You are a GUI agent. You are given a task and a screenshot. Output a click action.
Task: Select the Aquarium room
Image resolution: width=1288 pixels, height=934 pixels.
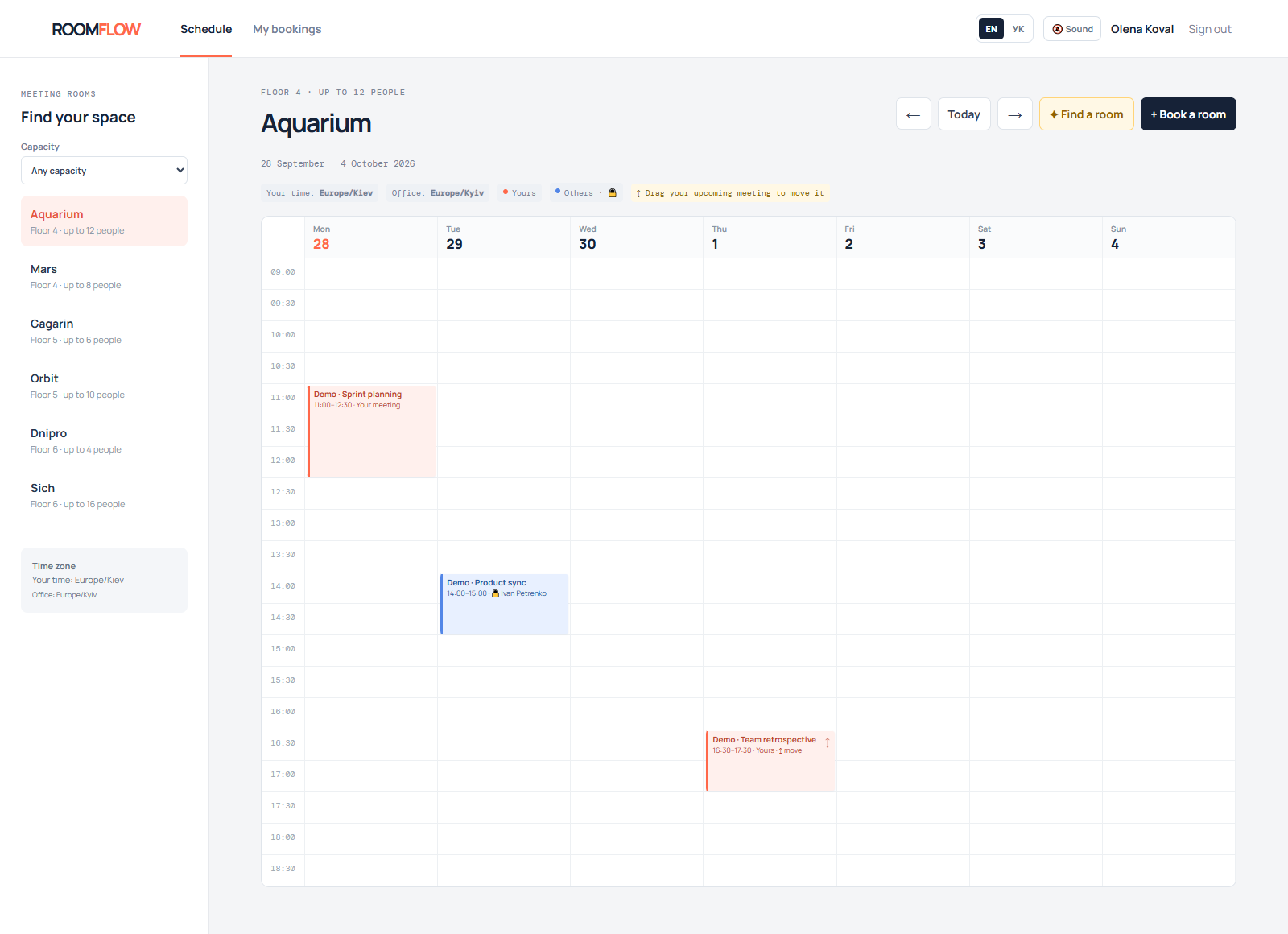tap(104, 221)
